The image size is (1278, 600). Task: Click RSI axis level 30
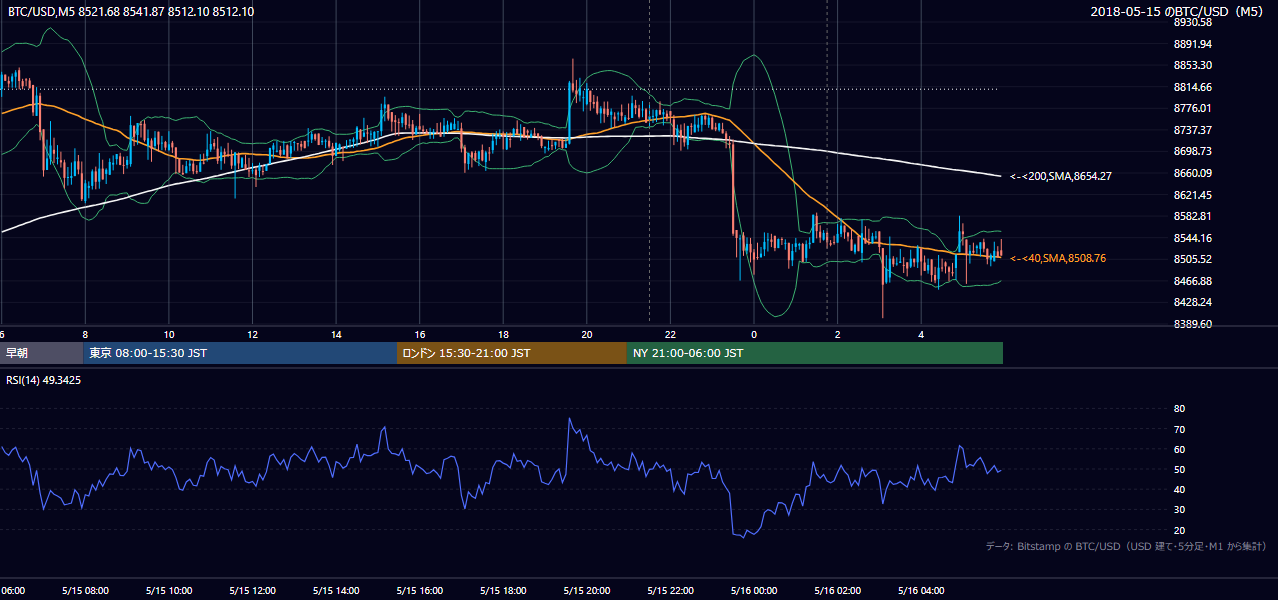[x=1179, y=509]
